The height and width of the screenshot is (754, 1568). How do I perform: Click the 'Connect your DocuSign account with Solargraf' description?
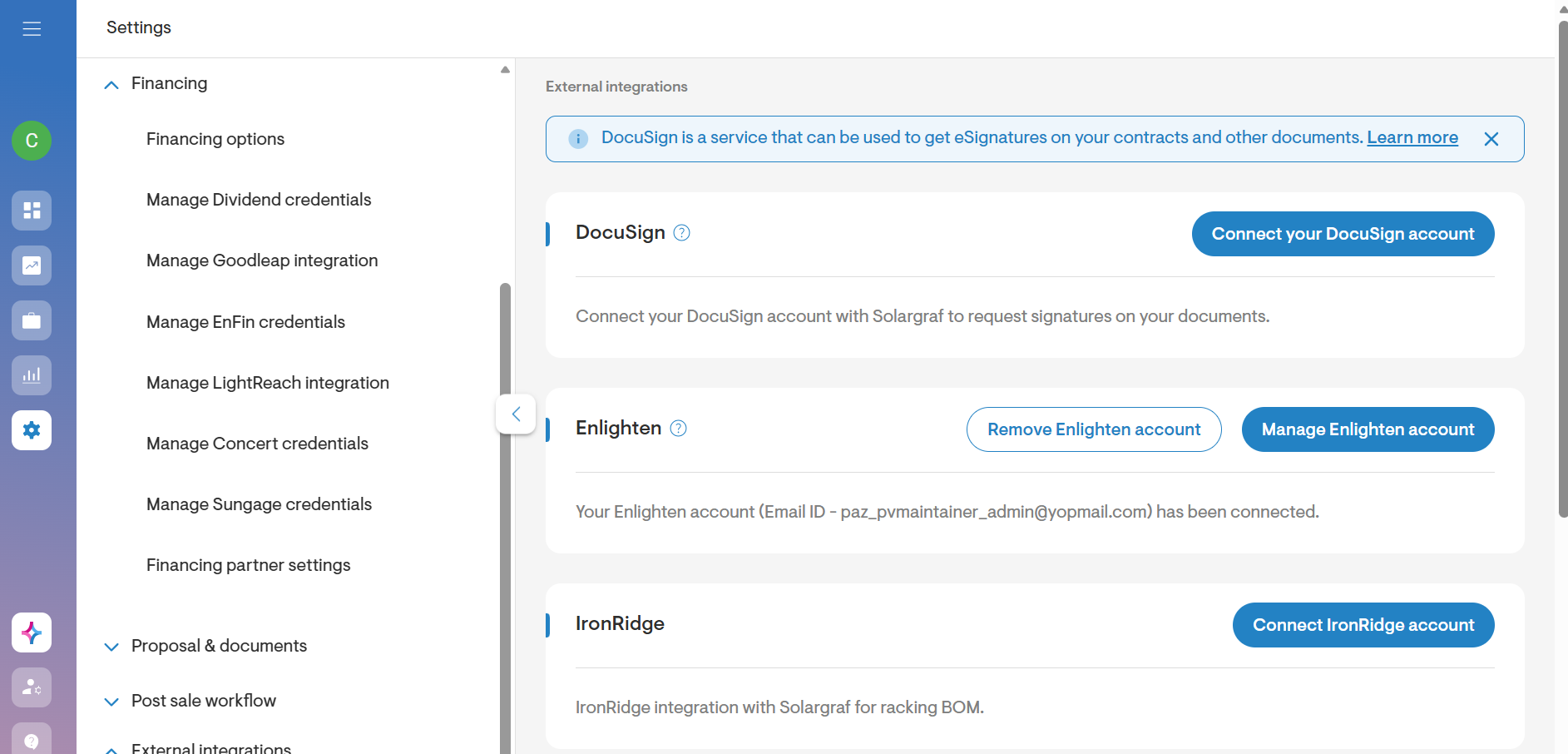(922, 316)
